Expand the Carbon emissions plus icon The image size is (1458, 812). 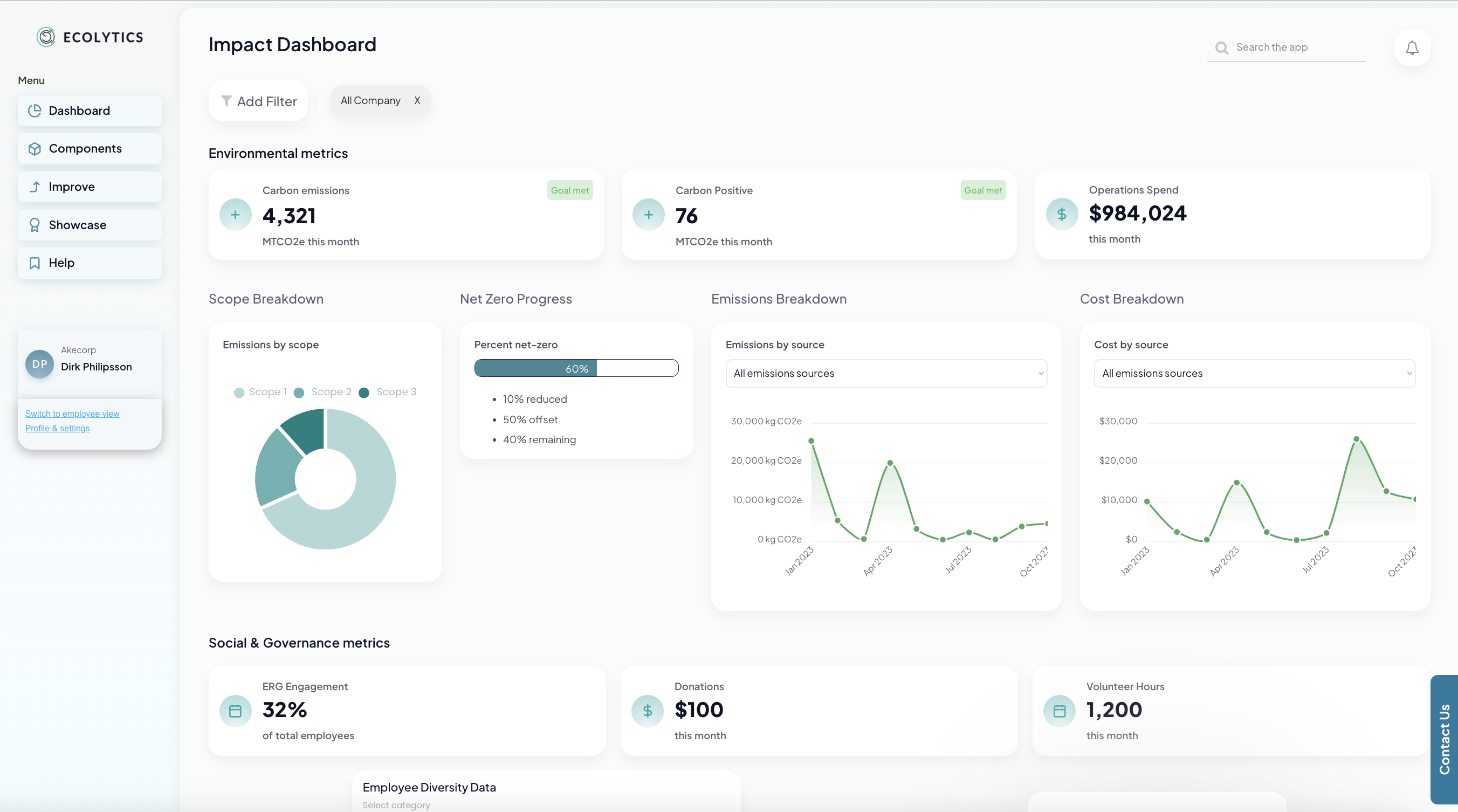235,215
